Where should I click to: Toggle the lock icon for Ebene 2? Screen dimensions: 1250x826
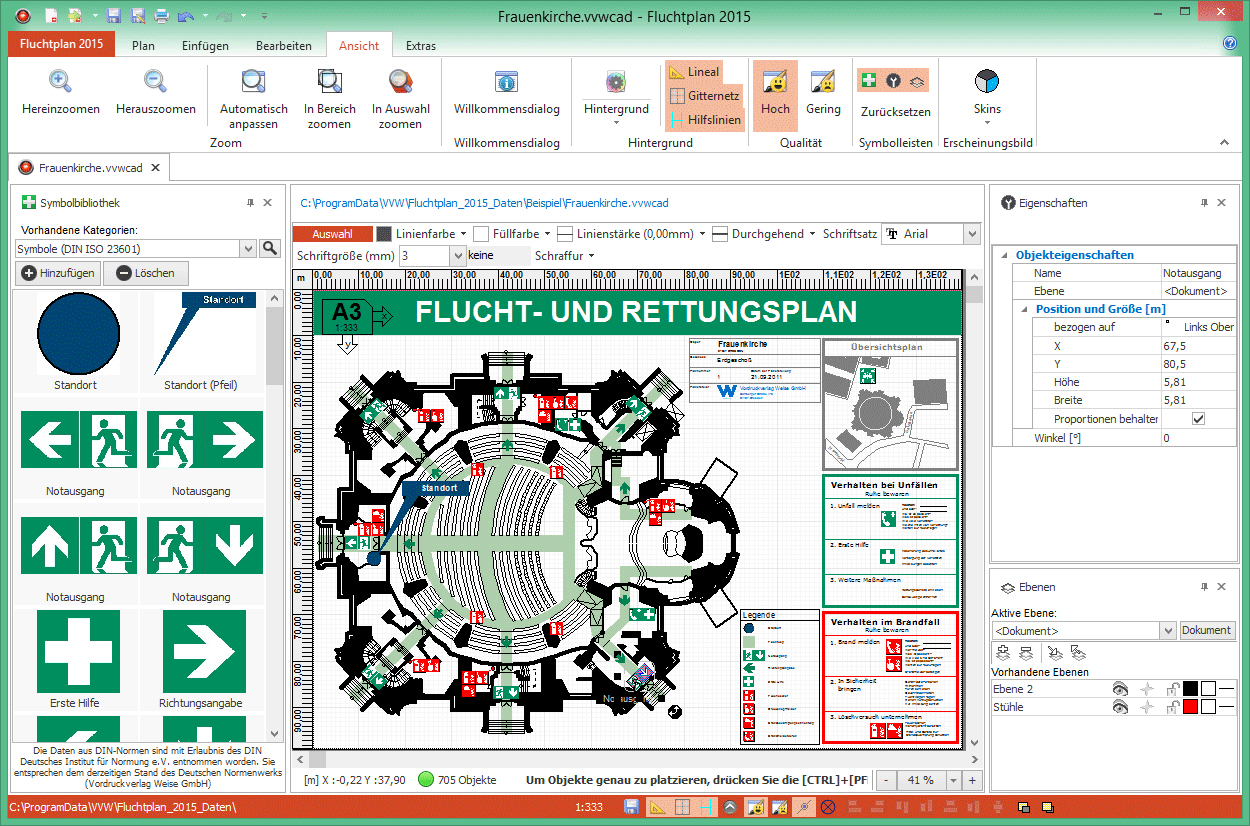pos(1172,689)
